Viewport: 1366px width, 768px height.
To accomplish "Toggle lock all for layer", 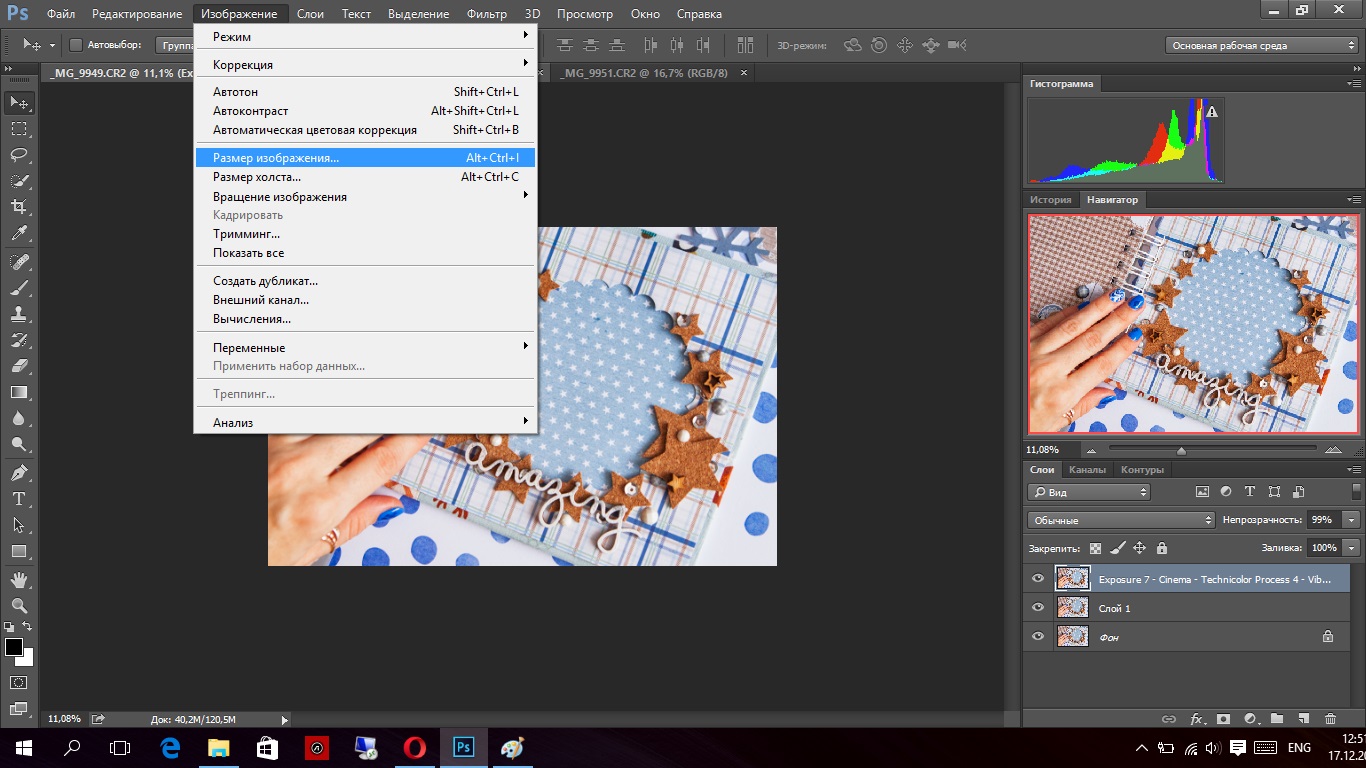I will pyautogui.click(x=1162, y=548).
